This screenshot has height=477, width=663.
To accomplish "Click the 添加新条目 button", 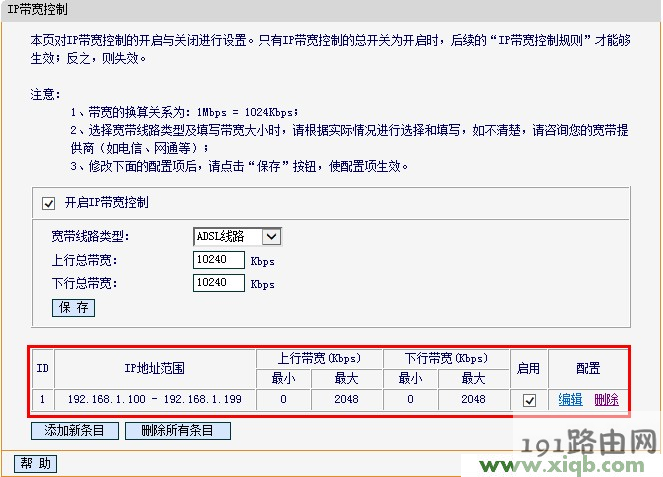I will [x=75, y=430].
